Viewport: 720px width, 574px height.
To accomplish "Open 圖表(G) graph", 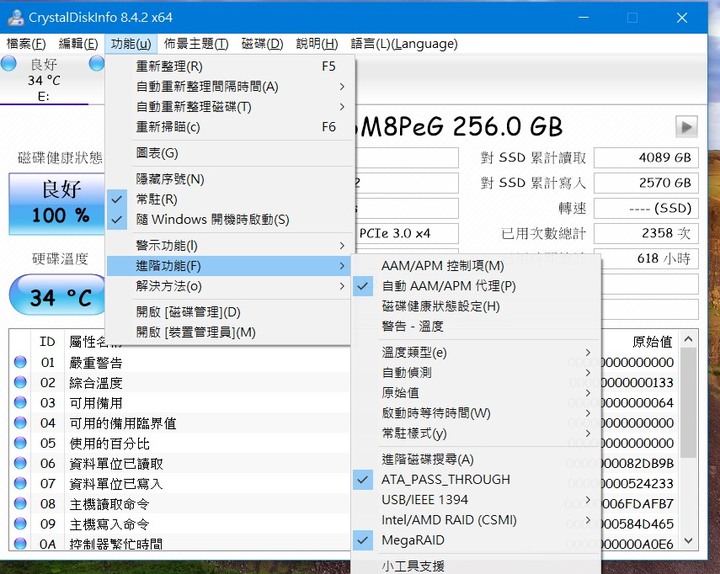I will coord(230,153).
